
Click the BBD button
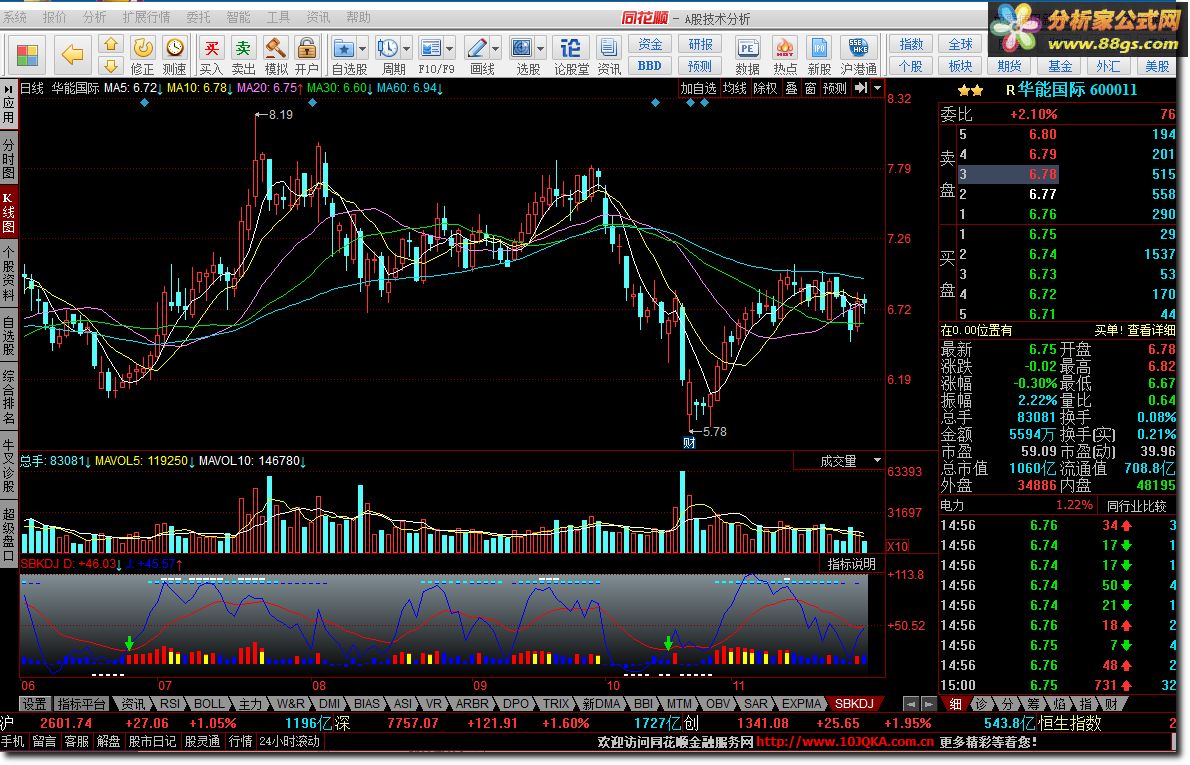(x=650, y=65)
